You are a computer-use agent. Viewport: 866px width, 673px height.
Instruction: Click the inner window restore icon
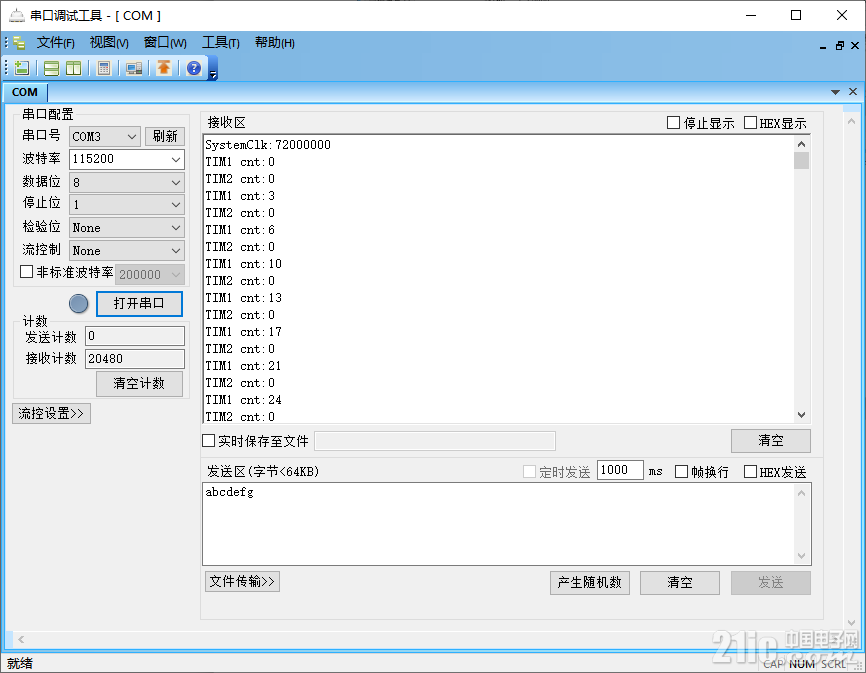(x=839, y=46)
